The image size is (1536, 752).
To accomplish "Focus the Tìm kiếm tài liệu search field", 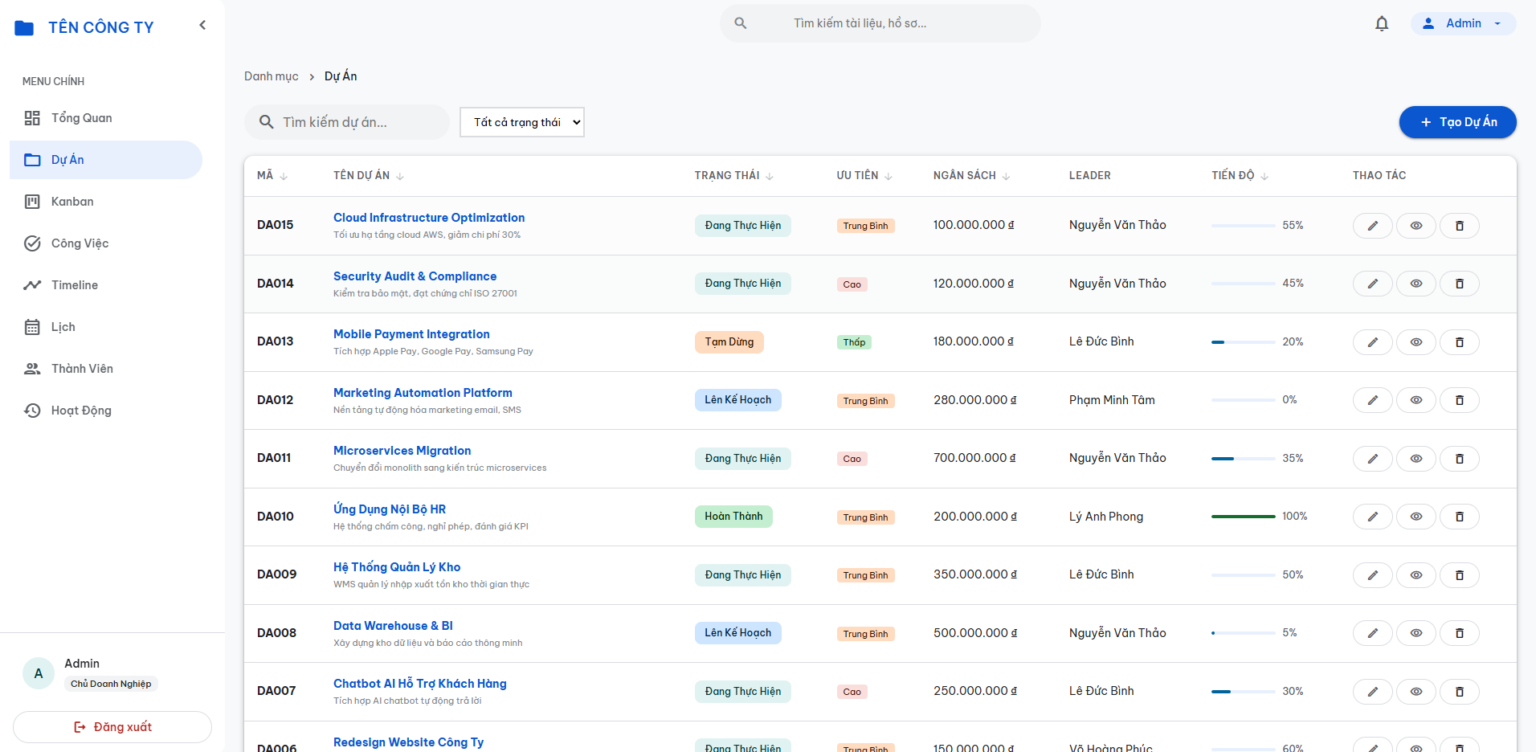I will pos(880,23).
